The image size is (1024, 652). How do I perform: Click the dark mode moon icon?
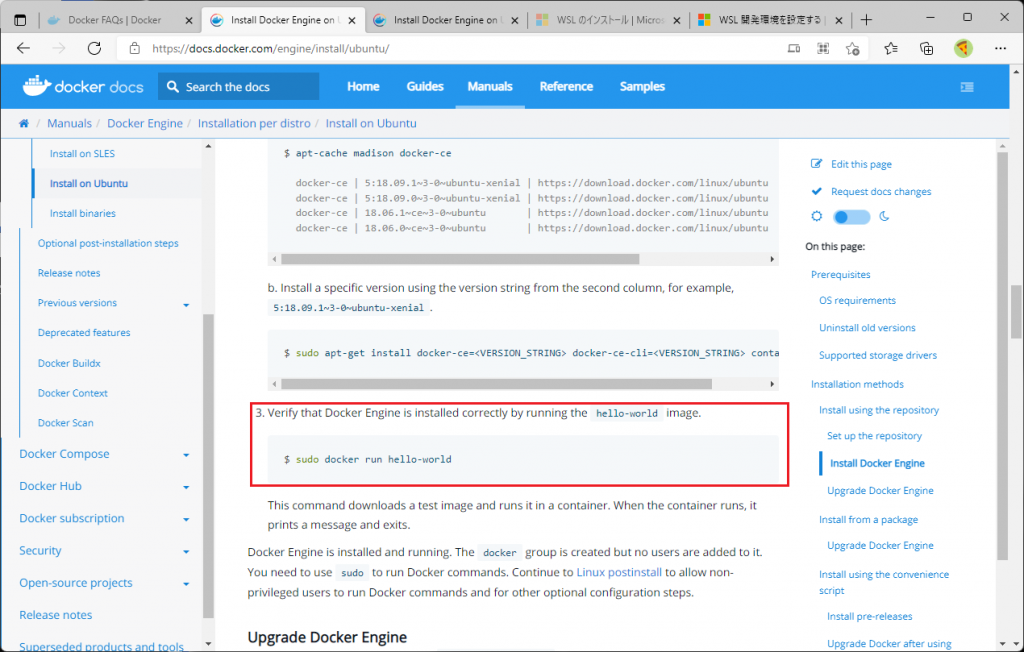[x=884, y=216]
